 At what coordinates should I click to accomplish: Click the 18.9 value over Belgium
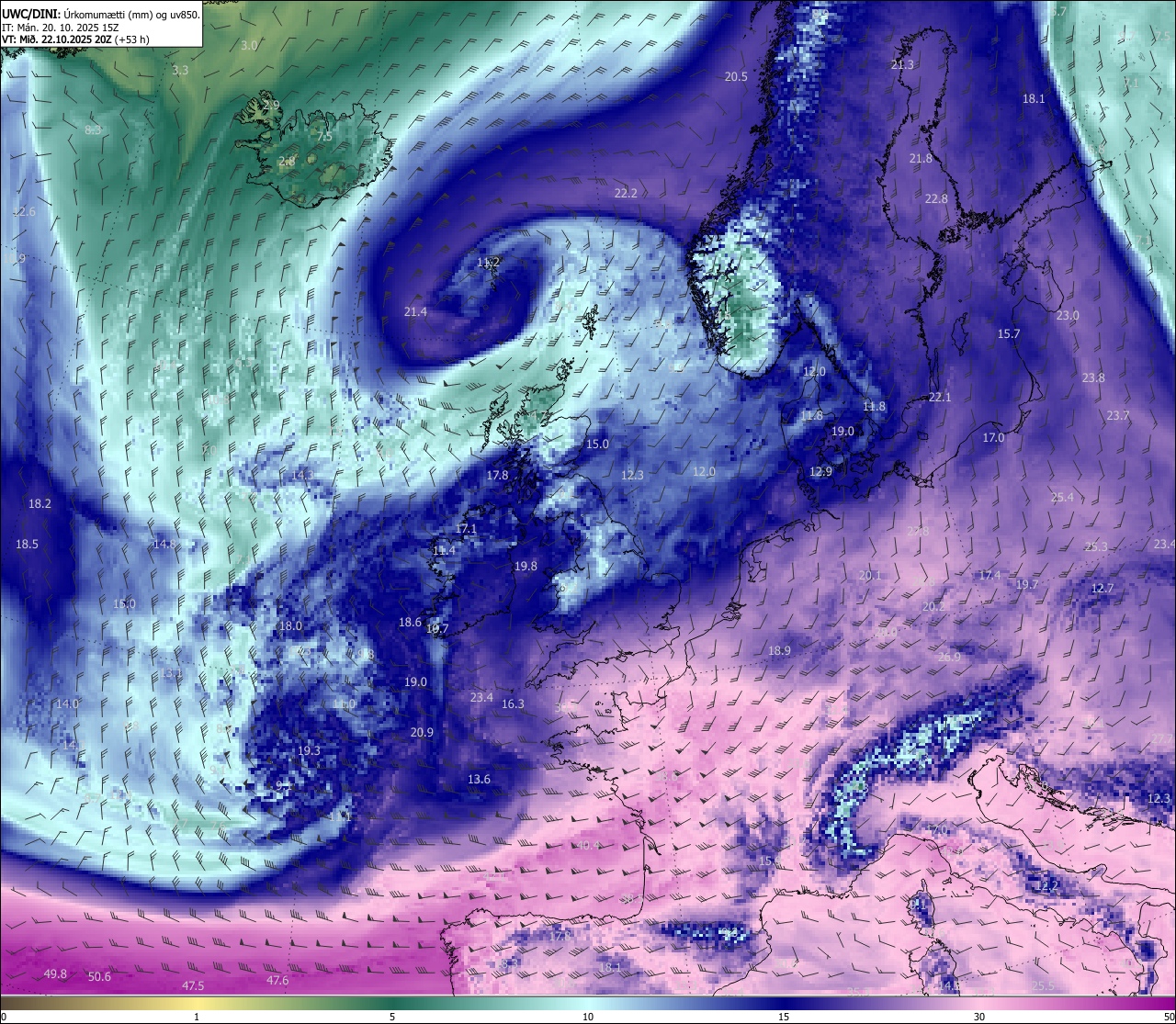coord(779,650)
